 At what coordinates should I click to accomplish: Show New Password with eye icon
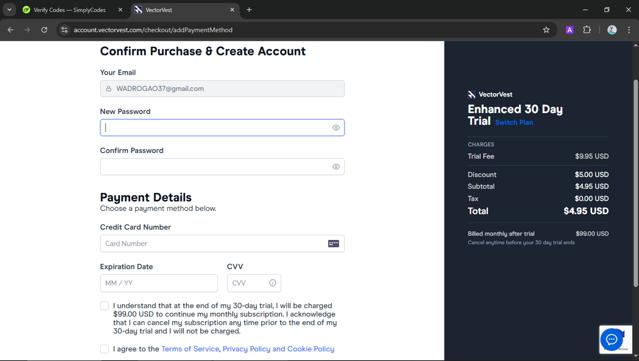click(336, 128)
